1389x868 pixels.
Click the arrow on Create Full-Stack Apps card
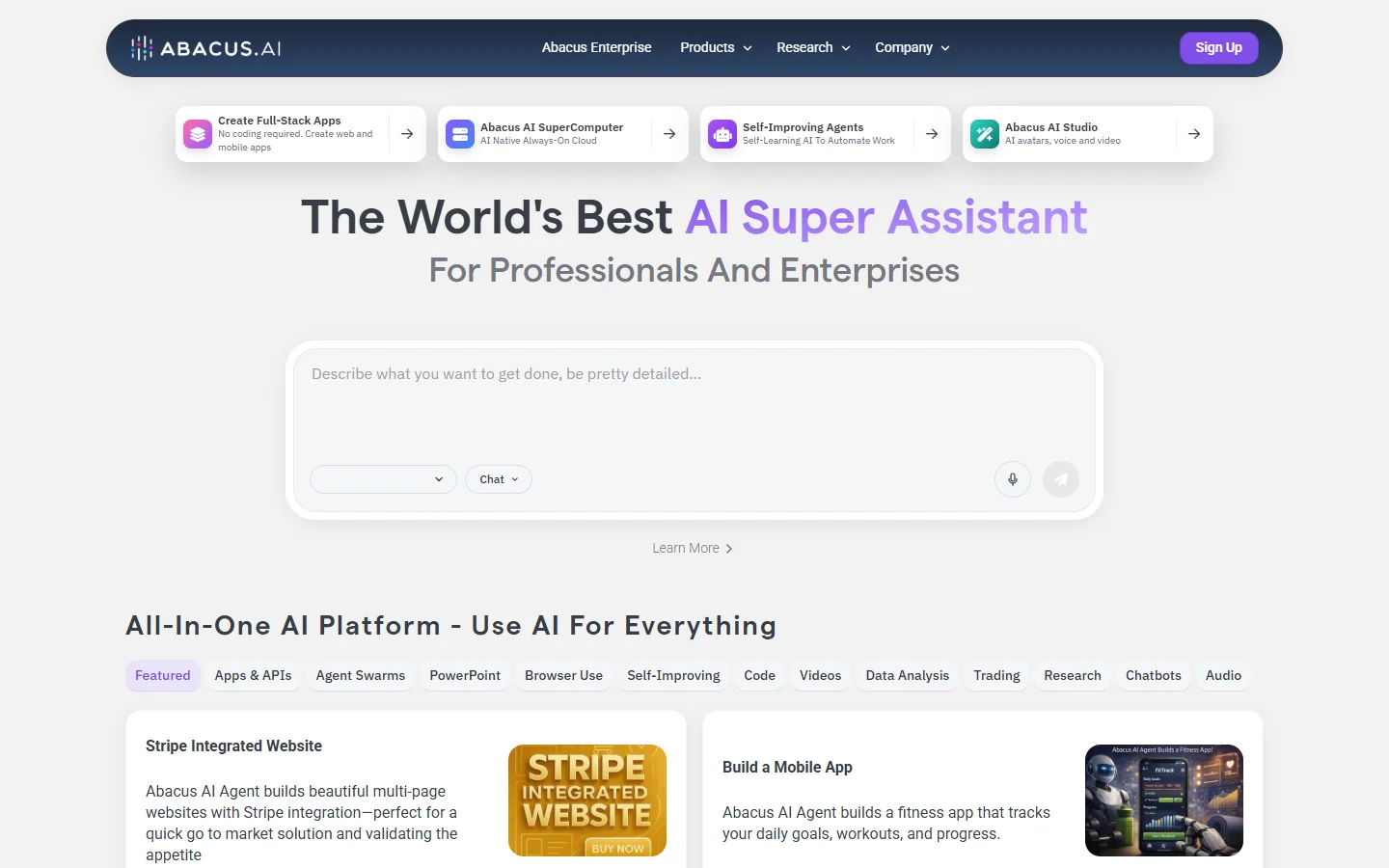407,134
